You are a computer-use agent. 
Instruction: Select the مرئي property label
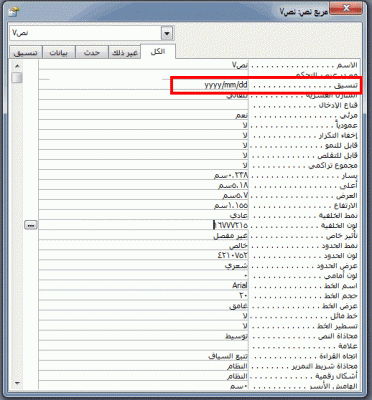pyautogui.click(x=349, y=116)
